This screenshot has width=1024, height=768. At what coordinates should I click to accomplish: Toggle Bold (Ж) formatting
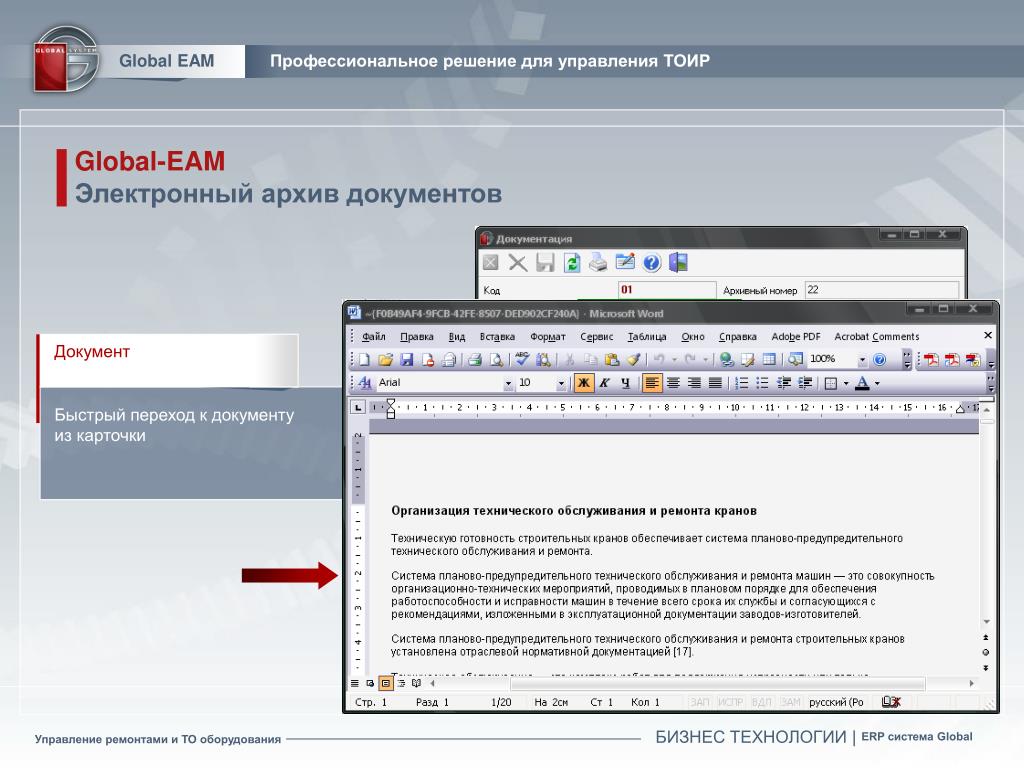click(584, 383)
